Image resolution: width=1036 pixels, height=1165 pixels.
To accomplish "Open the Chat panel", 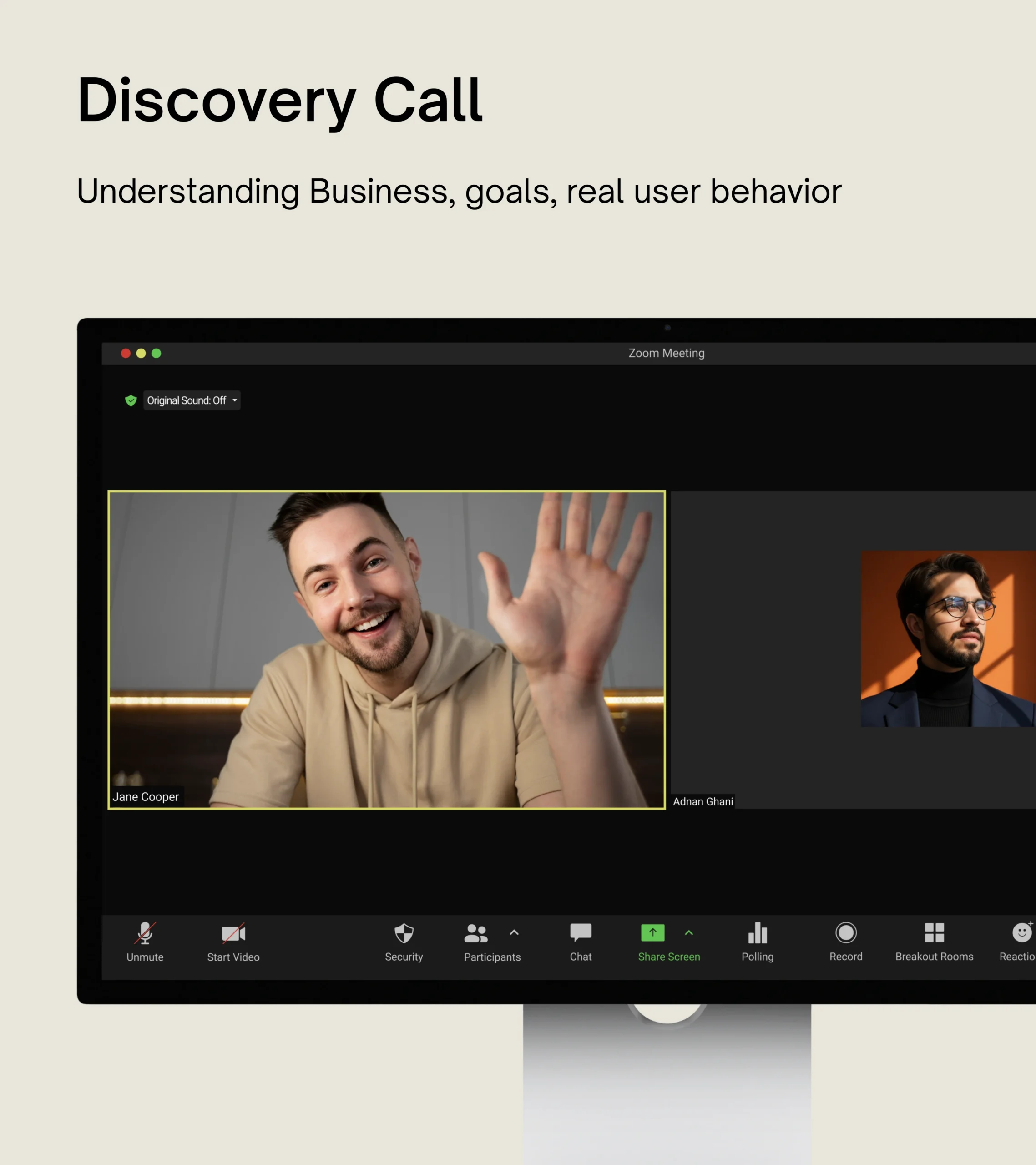I will [x=581, y=943].
